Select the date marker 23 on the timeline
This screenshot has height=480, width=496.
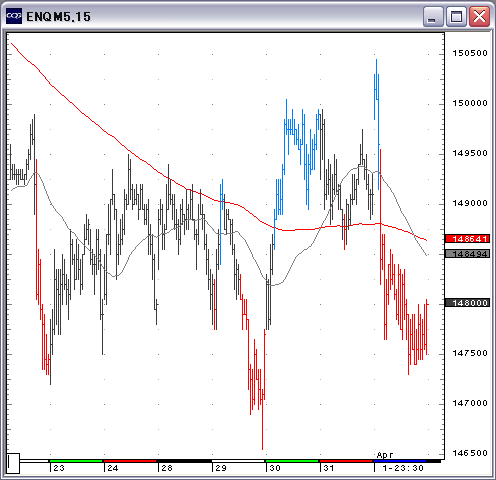(x=59, y=468)
